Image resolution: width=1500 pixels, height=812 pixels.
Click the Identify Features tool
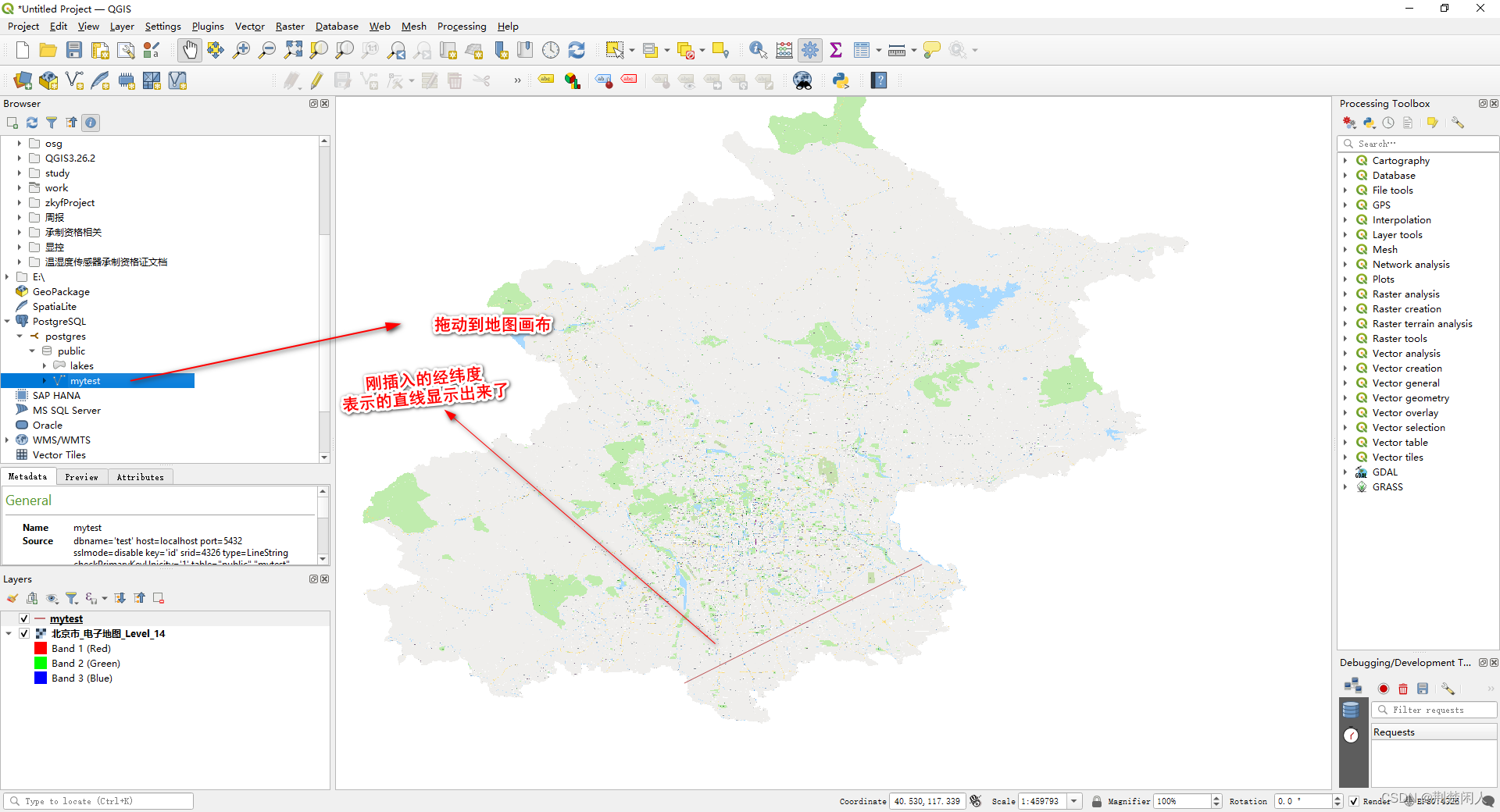click(x=756, y=49)
